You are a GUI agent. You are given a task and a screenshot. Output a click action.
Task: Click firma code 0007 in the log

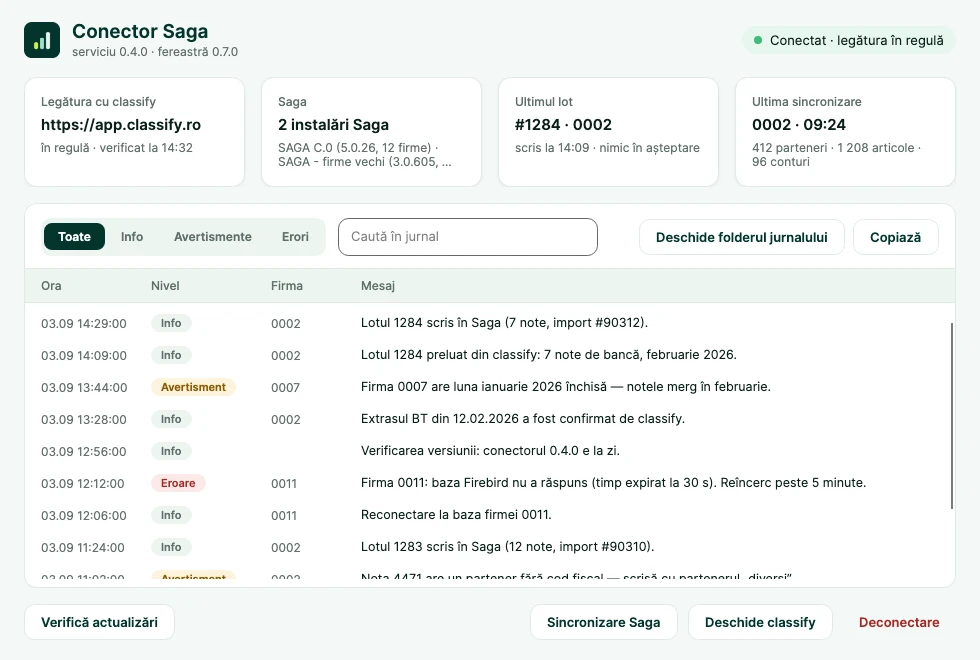[285, 388]
